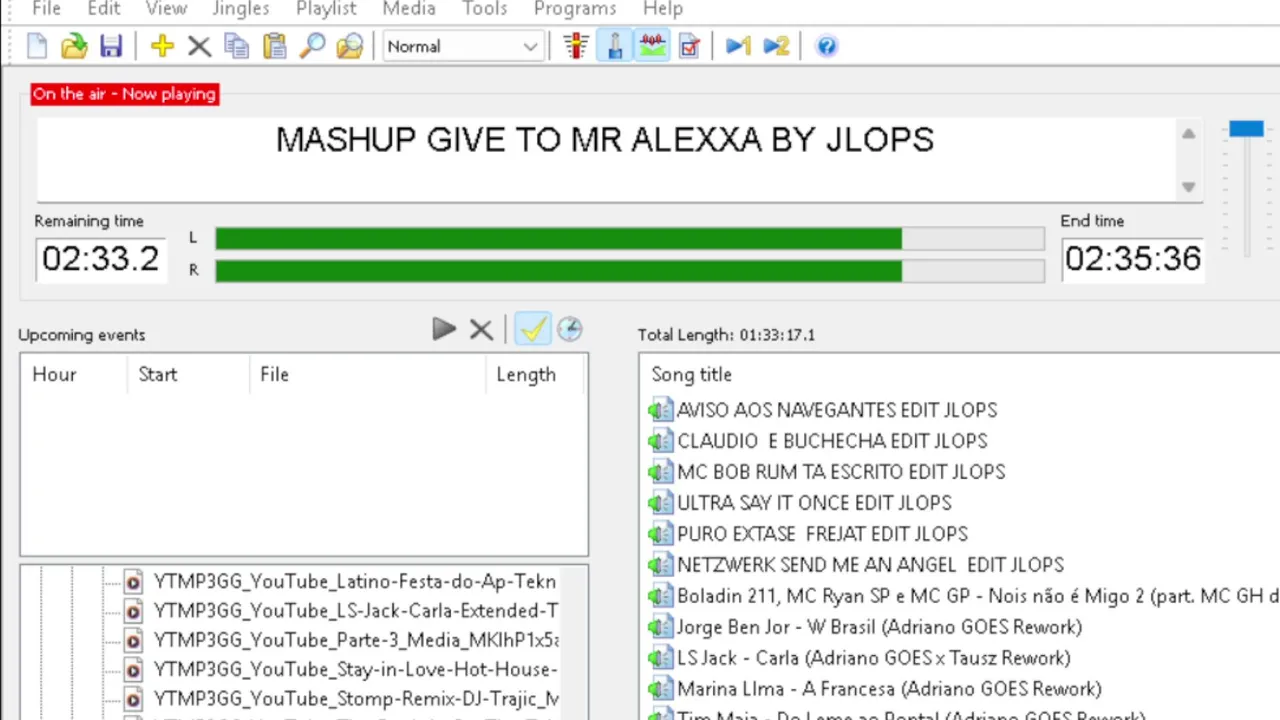Add a track using the yellow plus icon
The width and height of the screenshot is (1280, 720).
pyautogui.click(x=162, y=46)
